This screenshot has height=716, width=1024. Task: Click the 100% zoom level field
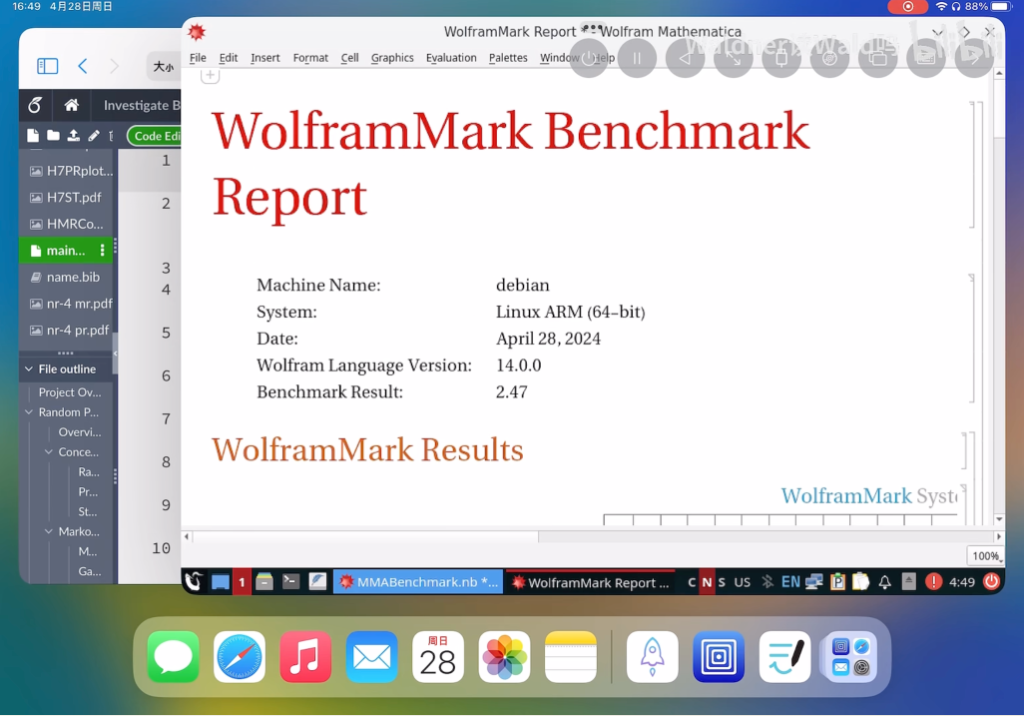pos(985,556)
